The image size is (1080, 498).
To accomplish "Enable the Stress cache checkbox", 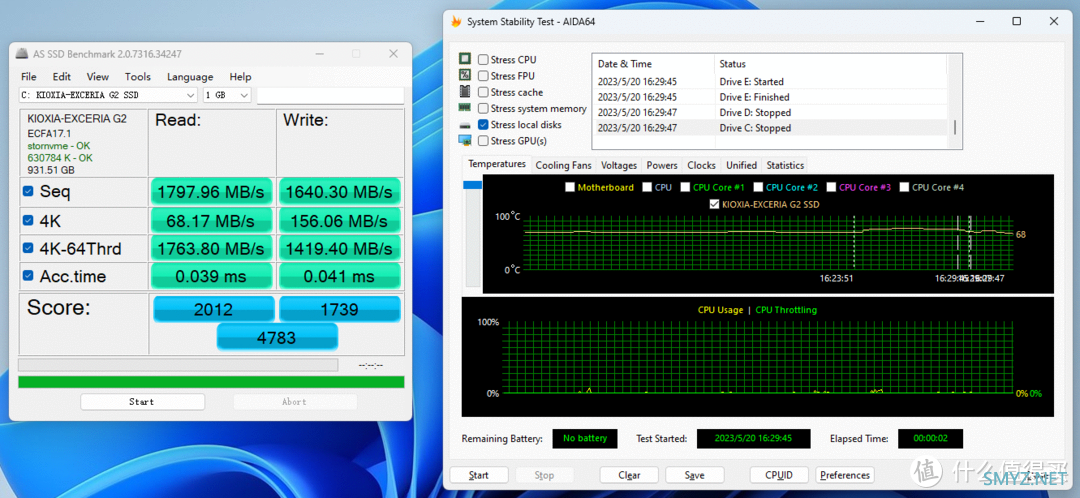I will [x=484, y=92].
